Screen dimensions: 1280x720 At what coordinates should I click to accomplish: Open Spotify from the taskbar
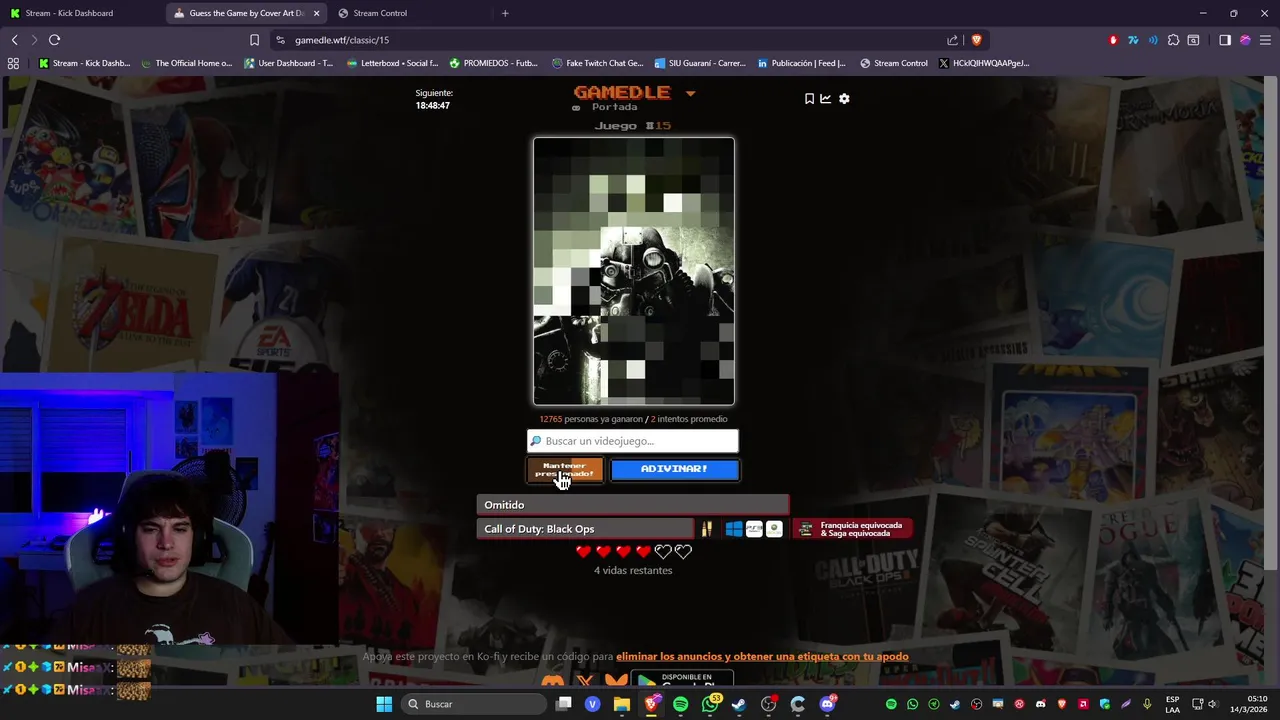(x=680, y=704)
